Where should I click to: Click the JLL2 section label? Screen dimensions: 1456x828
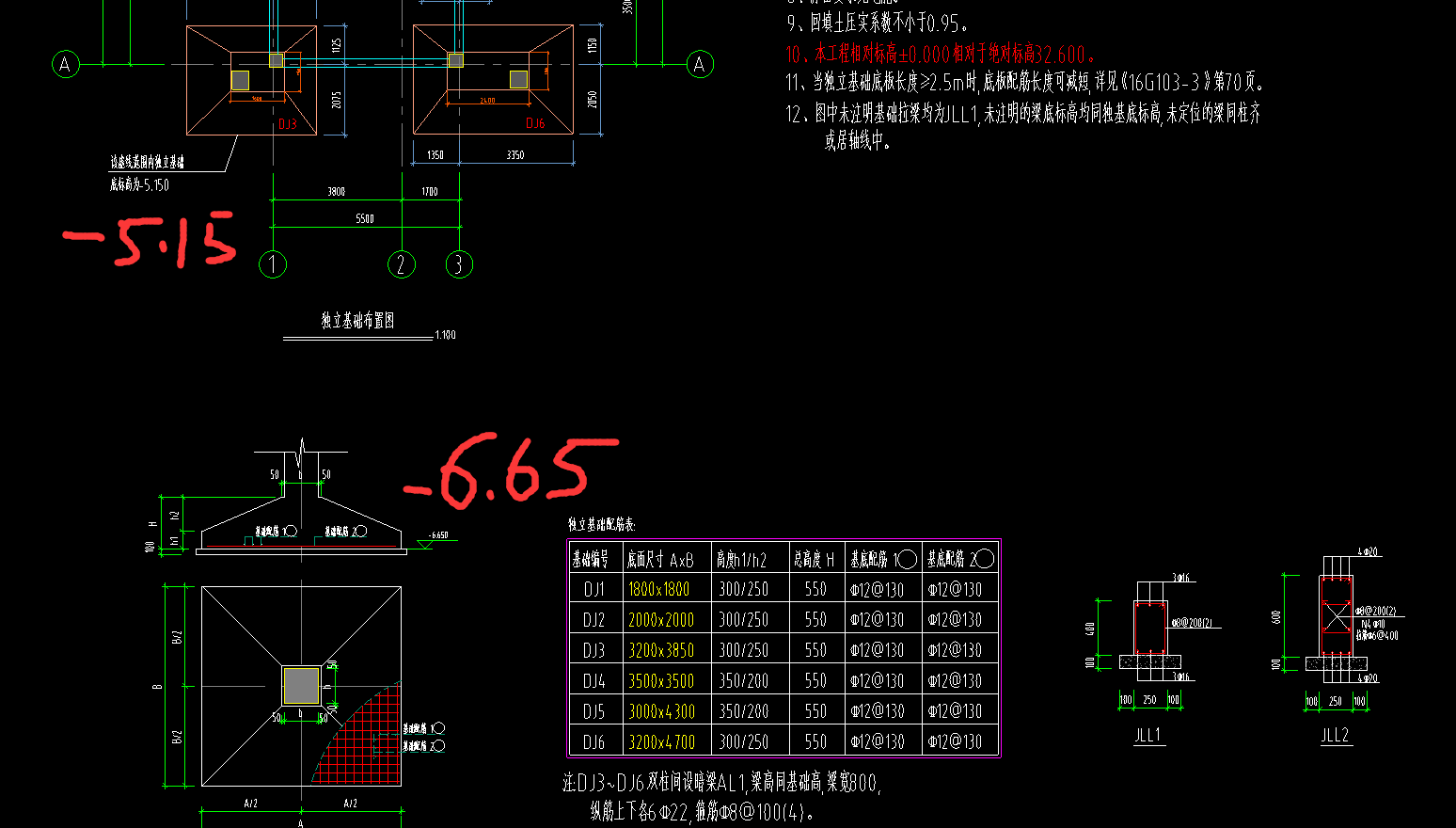coord(1336,736)
